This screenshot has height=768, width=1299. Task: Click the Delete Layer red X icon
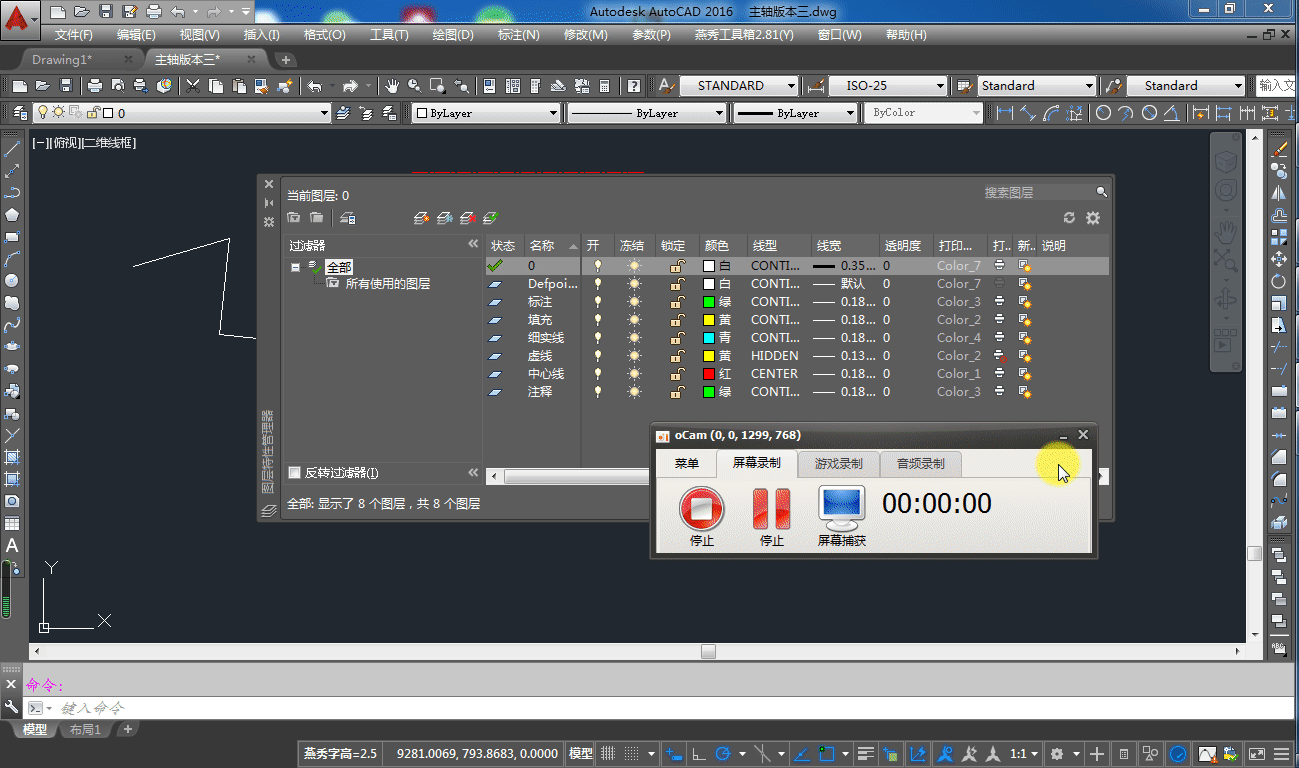pyautogui.click(x=467, y=218)
